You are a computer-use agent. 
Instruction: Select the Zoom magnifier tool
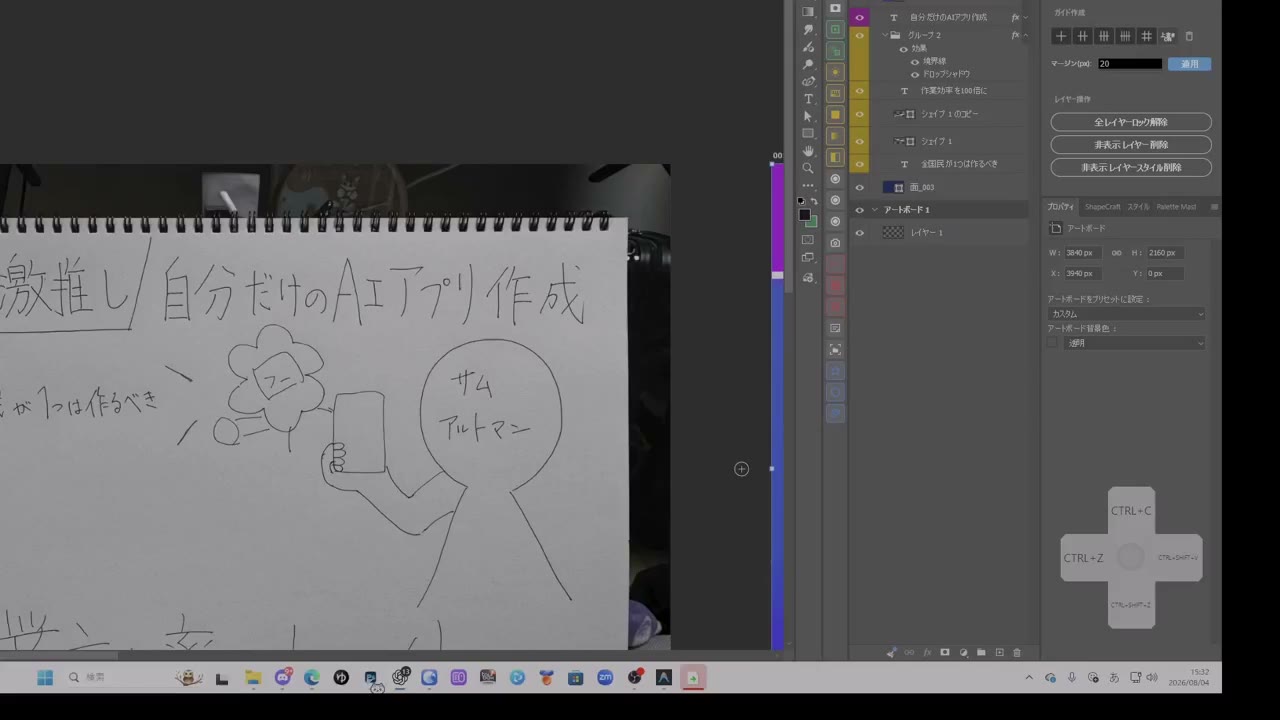pyautogui.click(x=808, y=168)
